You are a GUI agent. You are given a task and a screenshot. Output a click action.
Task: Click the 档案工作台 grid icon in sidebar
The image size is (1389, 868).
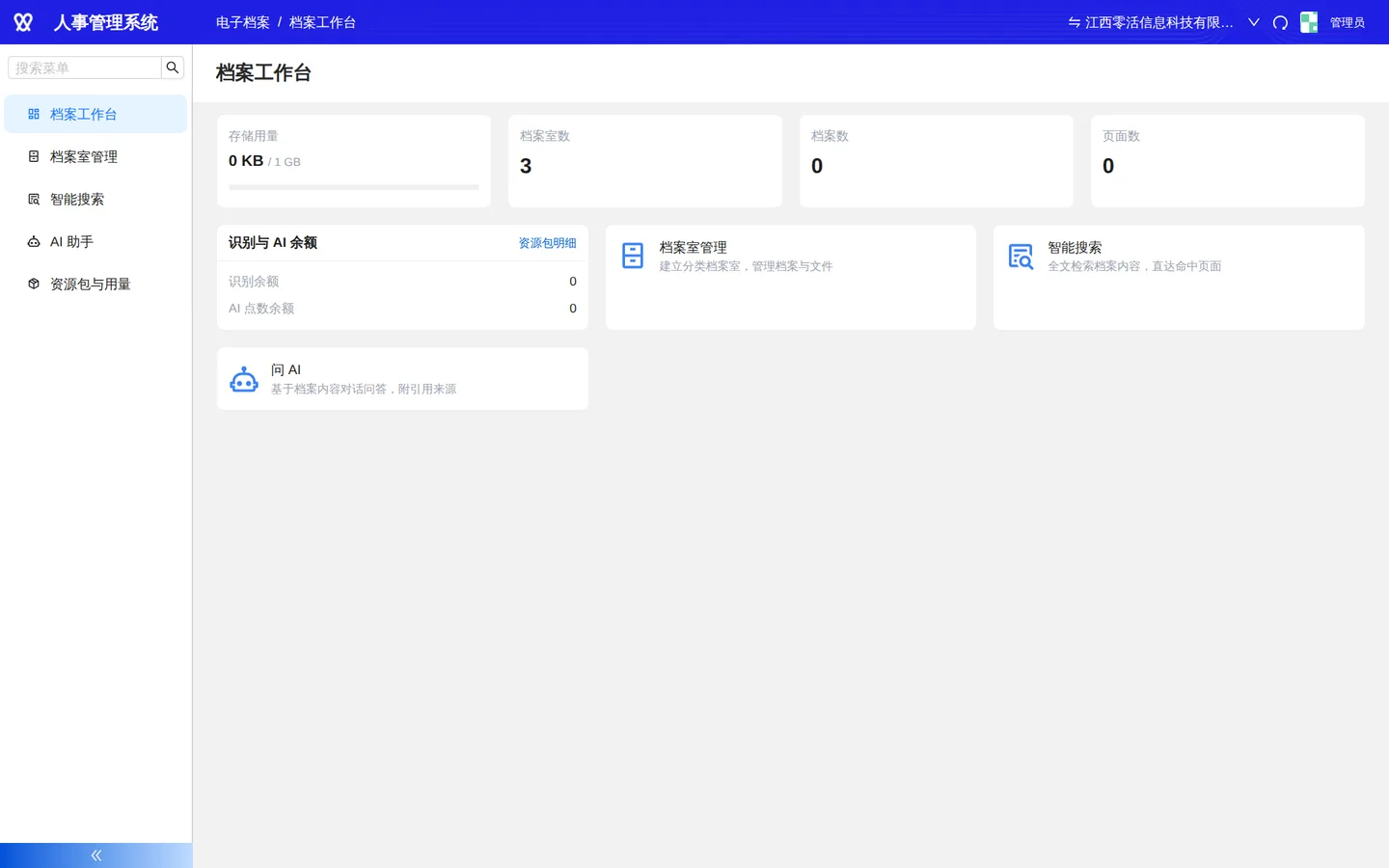pyautogui.click(x=34, y=114)
